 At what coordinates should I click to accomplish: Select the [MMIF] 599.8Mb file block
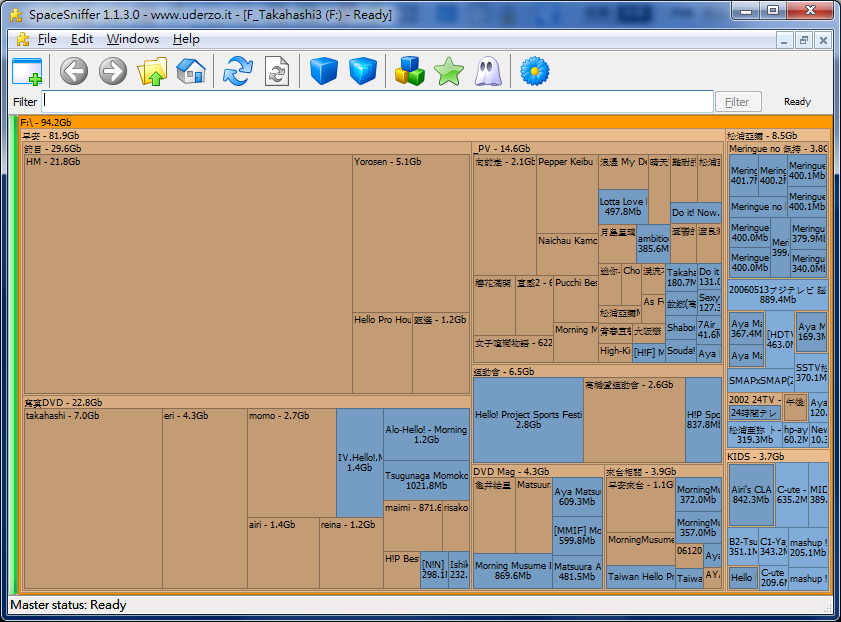point(577,536)
